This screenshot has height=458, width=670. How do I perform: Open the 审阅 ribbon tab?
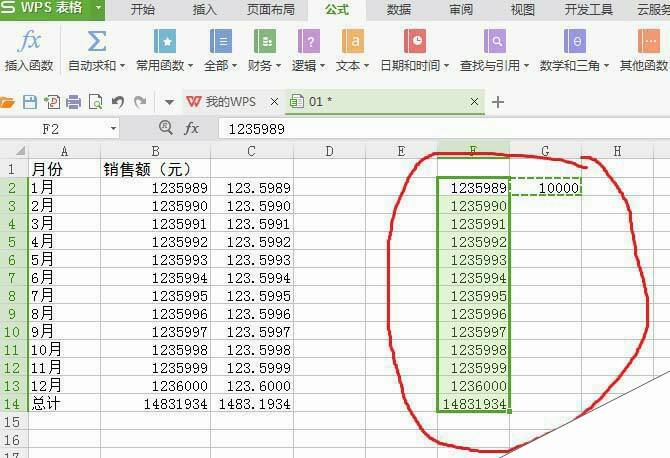[461, 9]
